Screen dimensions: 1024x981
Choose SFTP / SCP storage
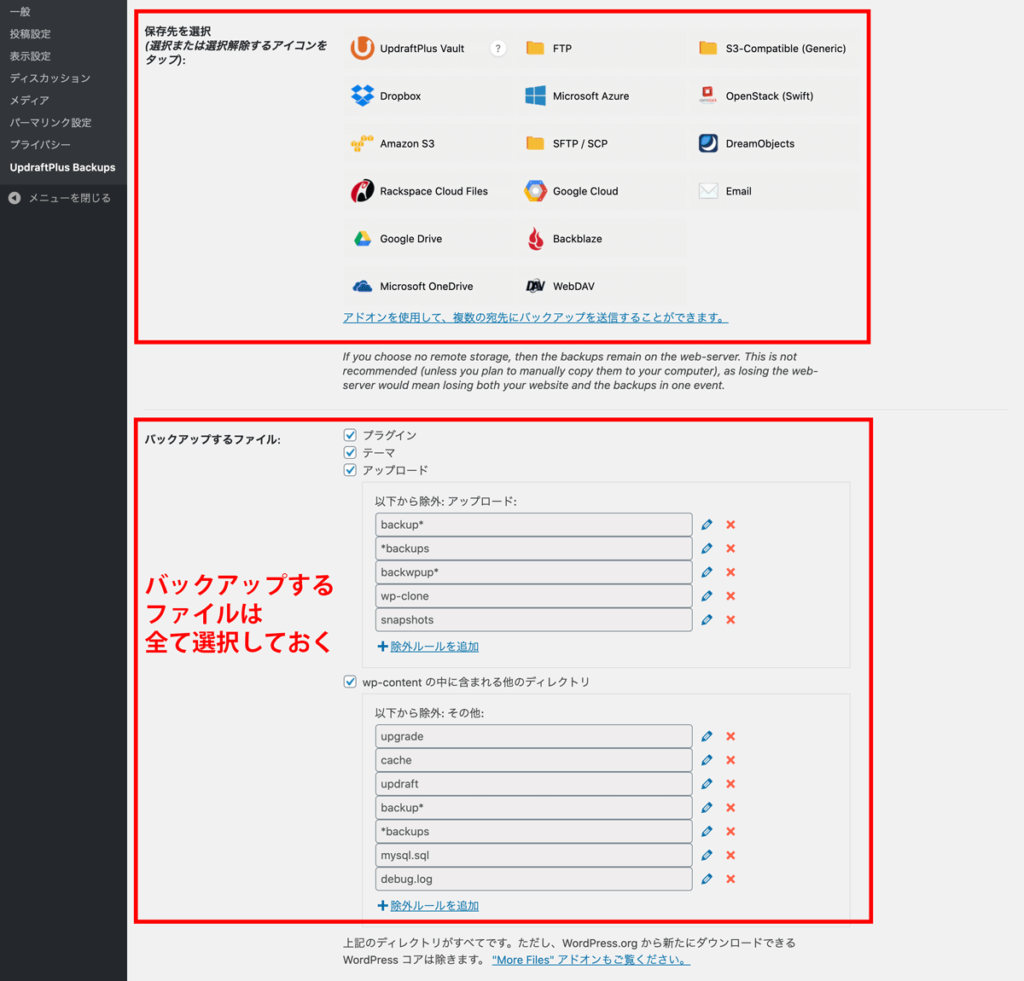point(601,144)
